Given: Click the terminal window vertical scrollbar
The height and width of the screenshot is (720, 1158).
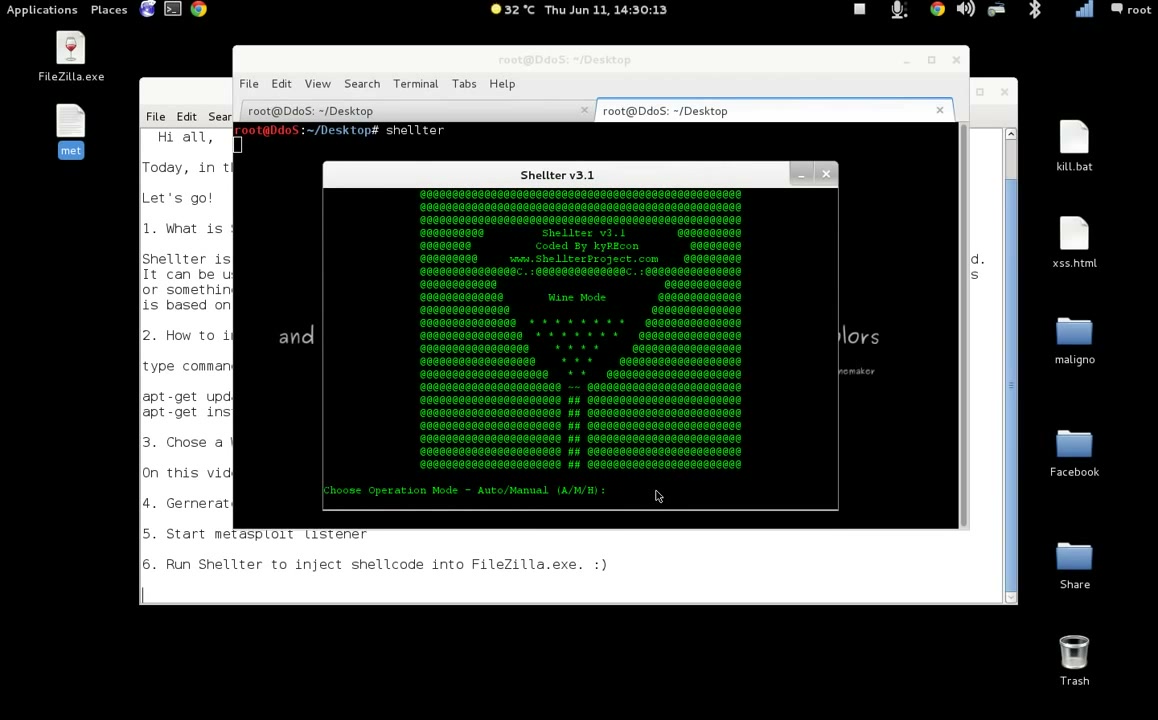Looking at the screenshot, I should 962,325.
